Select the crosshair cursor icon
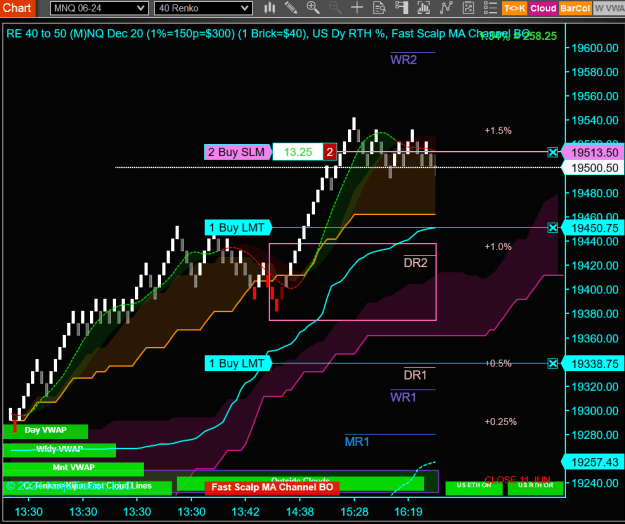 [x=357, y=8]
